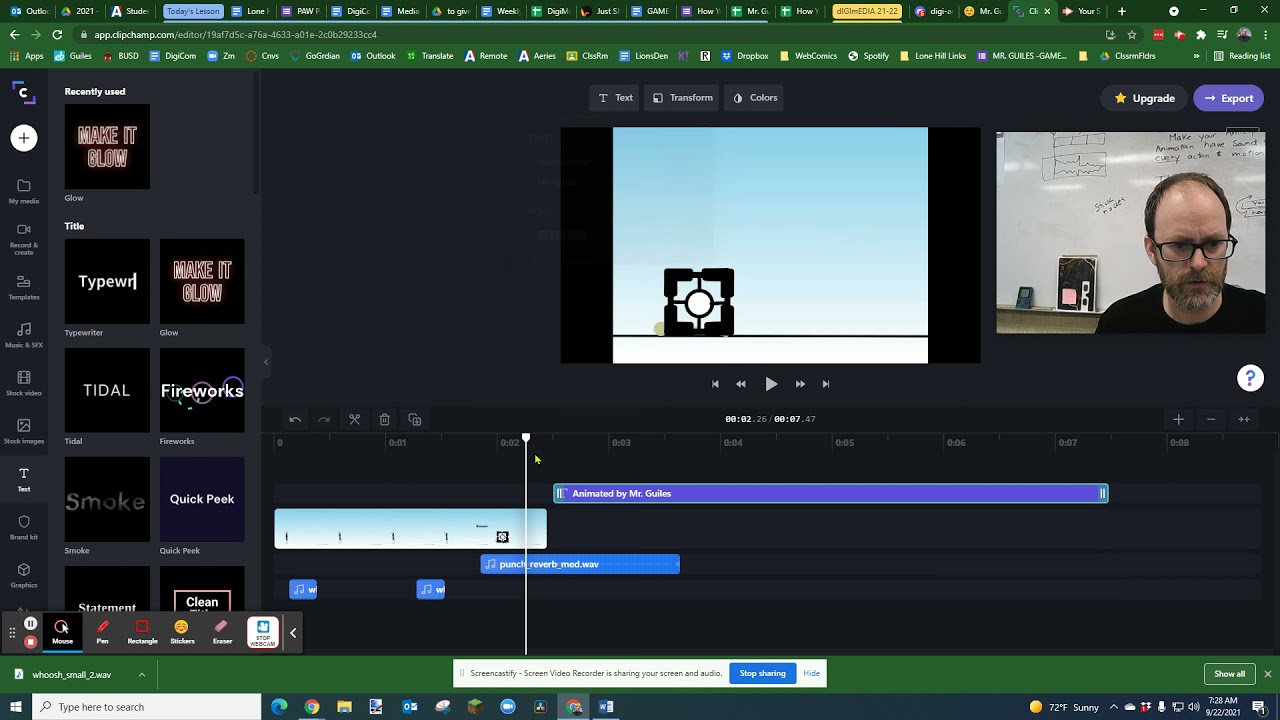Viewport: 1280px width, 720px height.
Task: Show more bookmarks chevron
Action: [1196, 56]
